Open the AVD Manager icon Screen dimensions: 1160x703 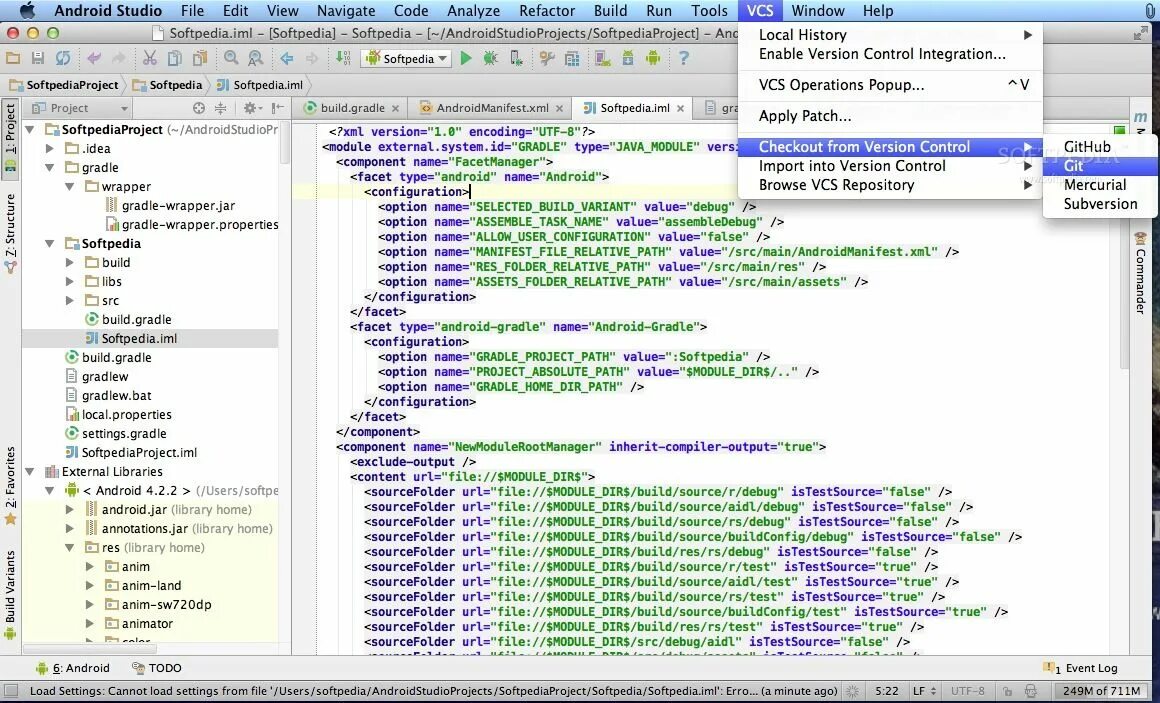tap(603, 58)
